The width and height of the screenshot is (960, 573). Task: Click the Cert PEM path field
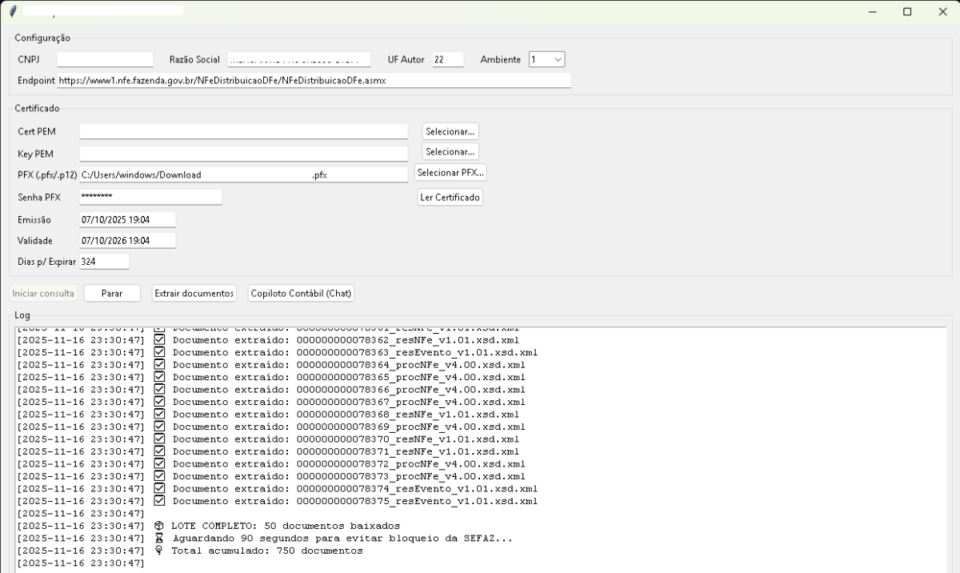click(x=244, y=132)
